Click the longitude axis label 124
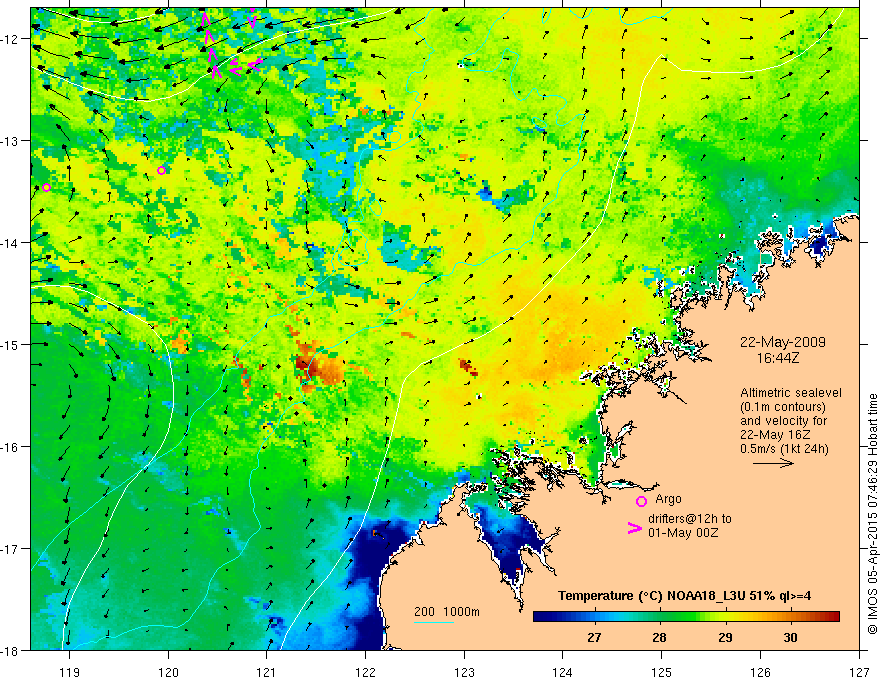The image size is (880, 680). click(563, 672)
